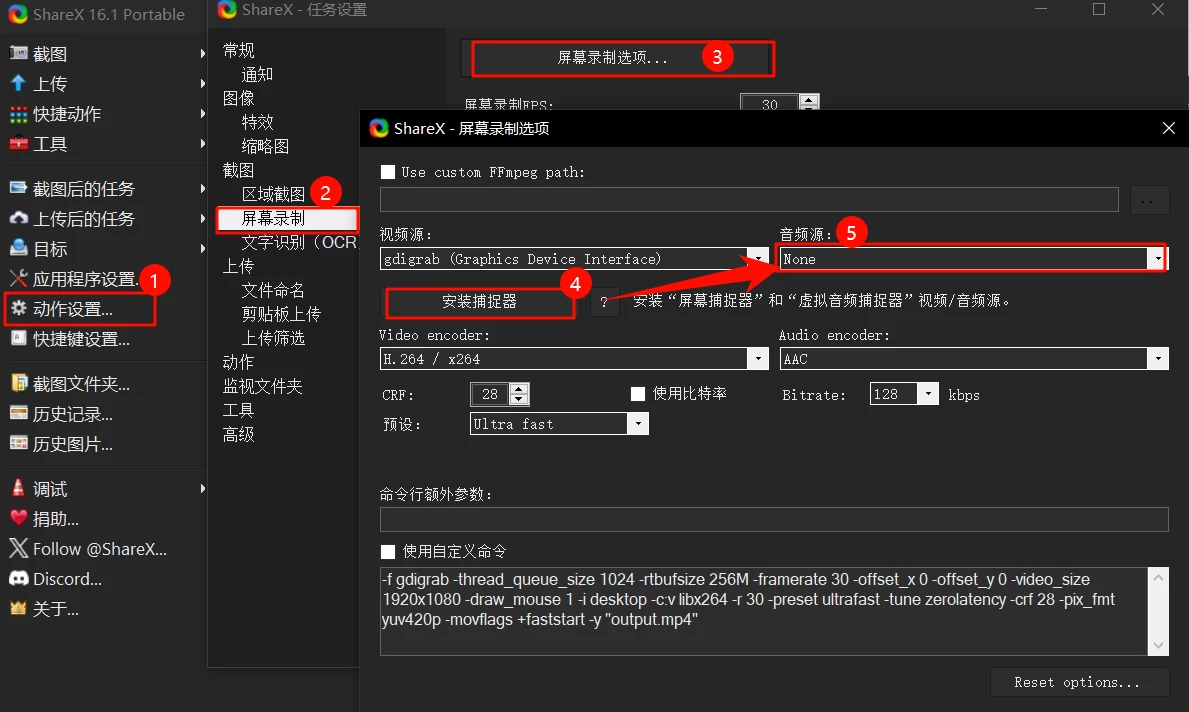Click command preview scrollbar down arrow
Image resolution: width=1189 pixels, height=712 pixels.
tap(1158, 645)
